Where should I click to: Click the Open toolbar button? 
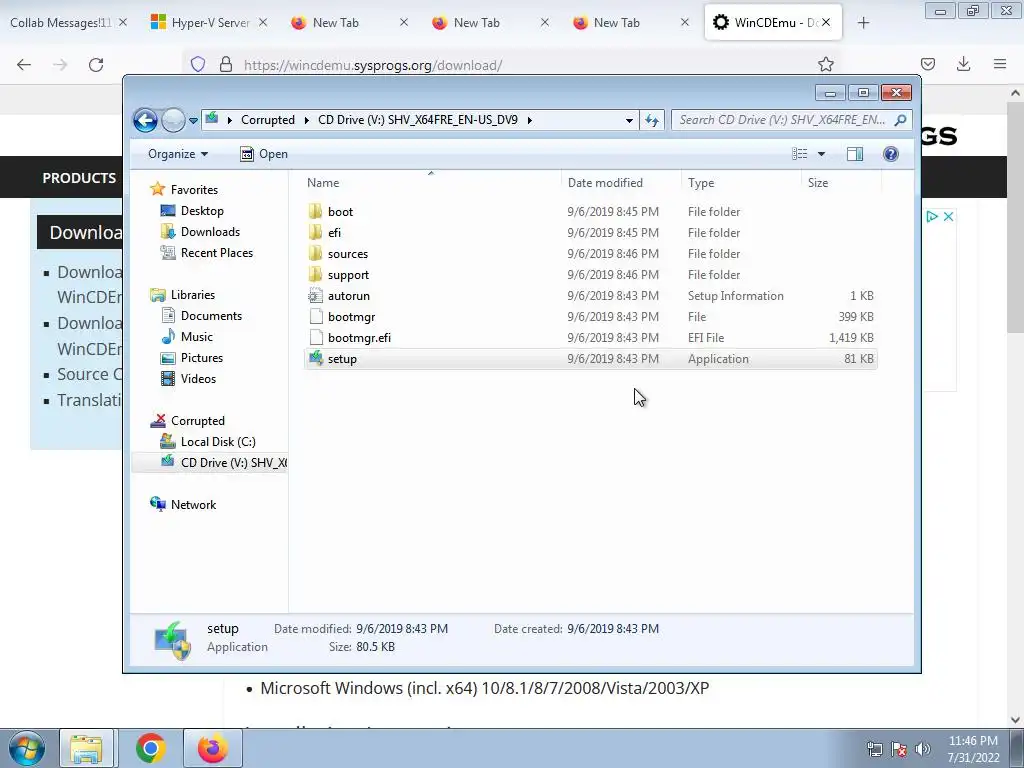pos(264,154)
